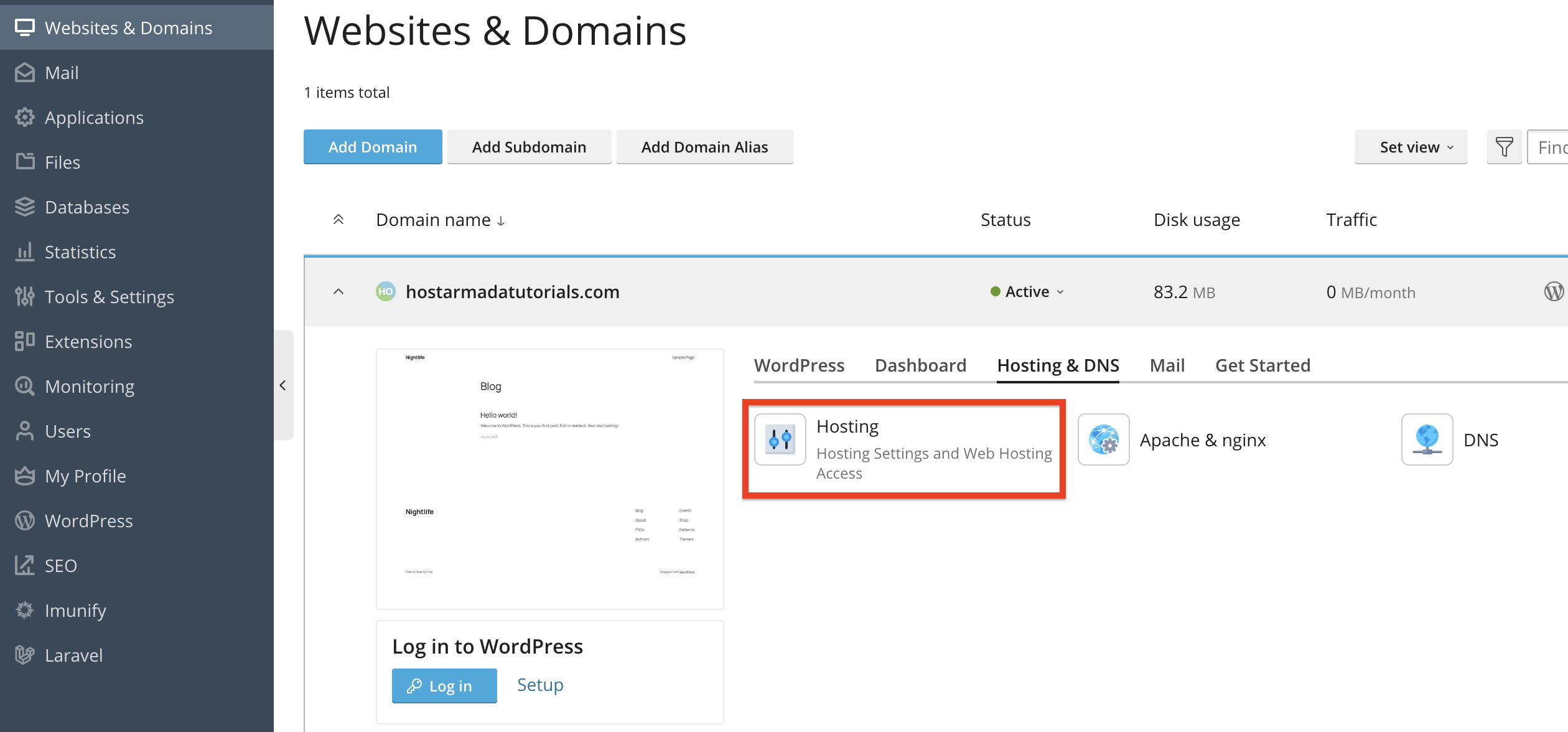The width and height of the screenshot is (1568, 732).
Task: Collapse the sidebar using the arrow handle
Action: (x=284, y=386)
